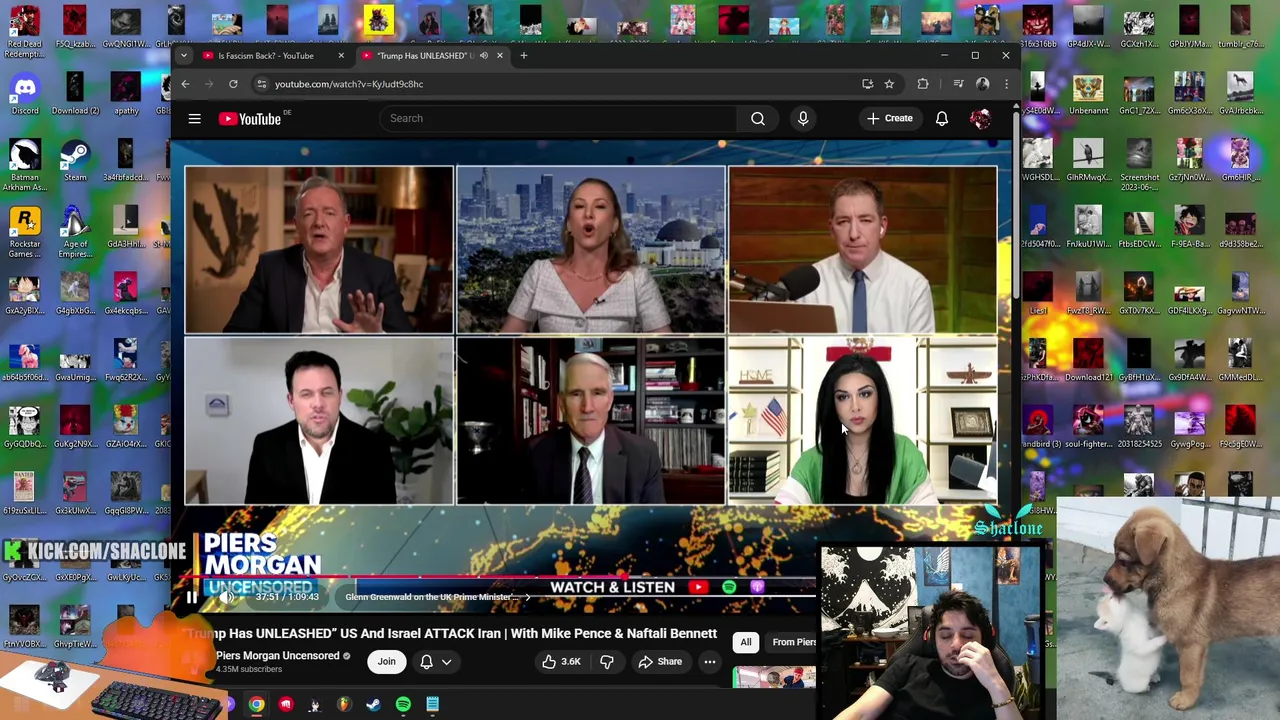Open YouTube account avatar menu
This screenshot has width=1280, height=720.
[980, 119]
